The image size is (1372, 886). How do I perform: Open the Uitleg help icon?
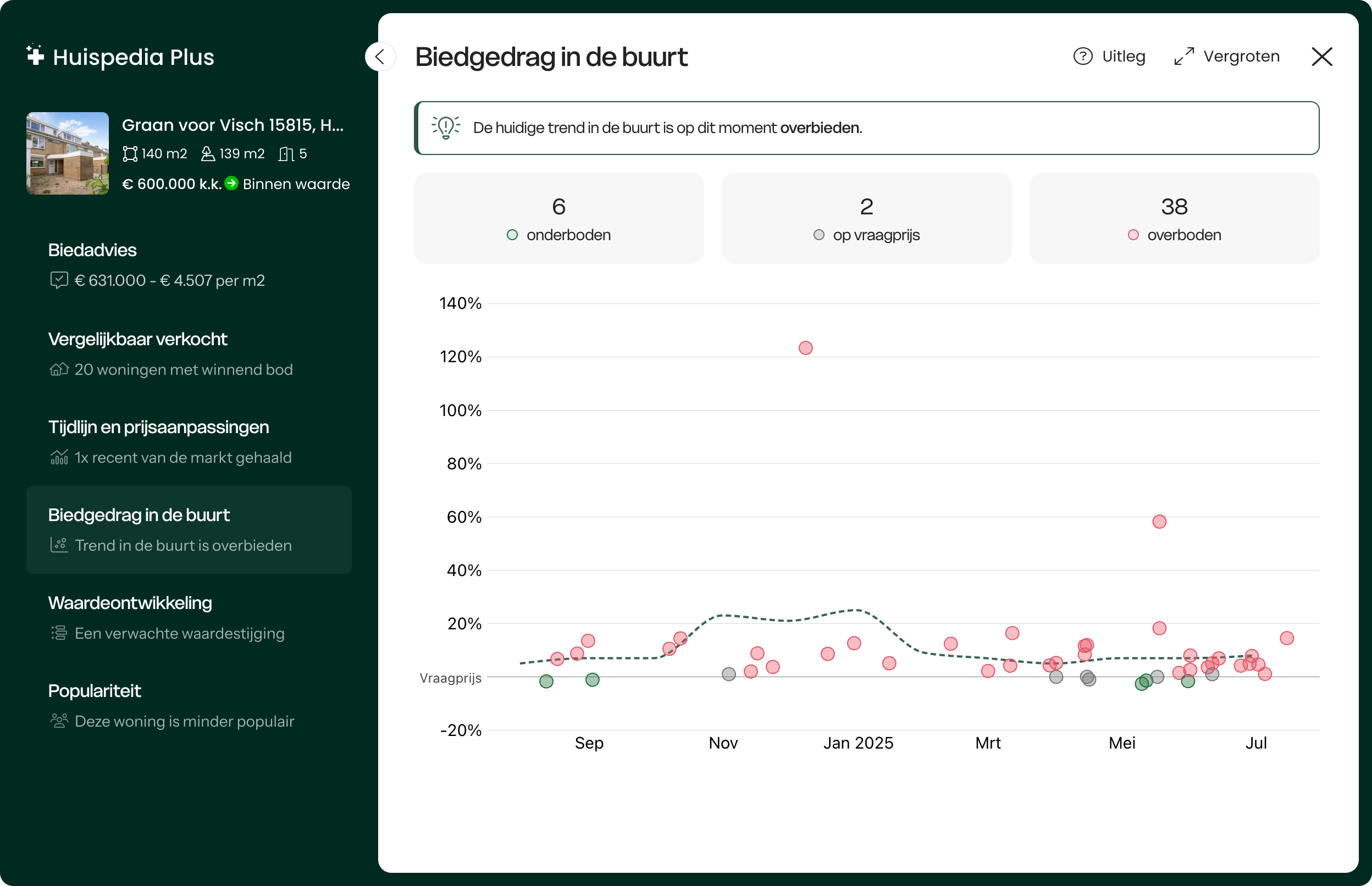click(1083, 57)
